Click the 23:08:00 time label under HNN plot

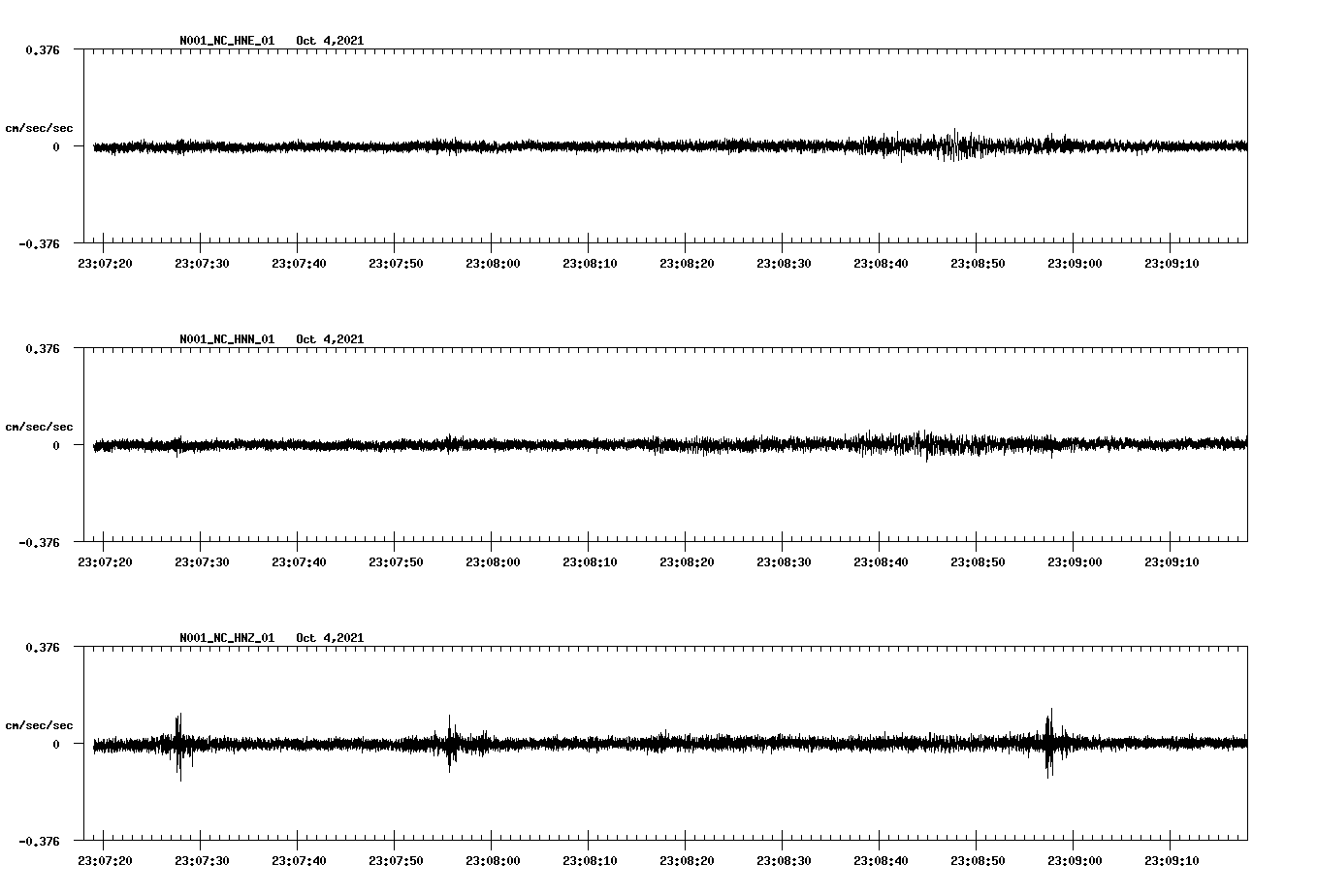[x=493, y=562]
